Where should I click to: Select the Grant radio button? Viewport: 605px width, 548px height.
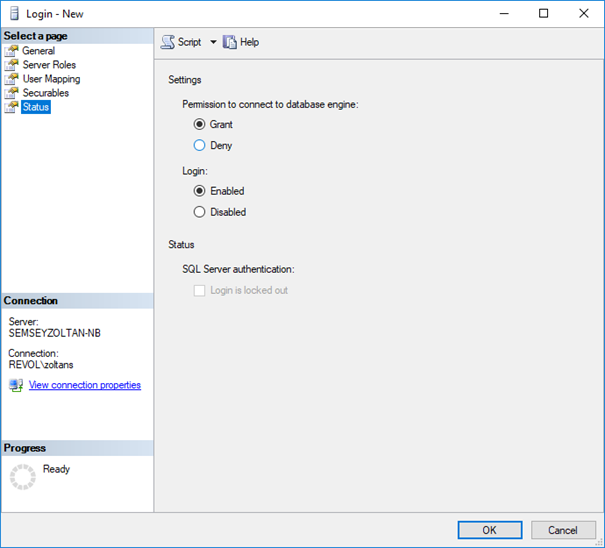click(x=200, y=125)
